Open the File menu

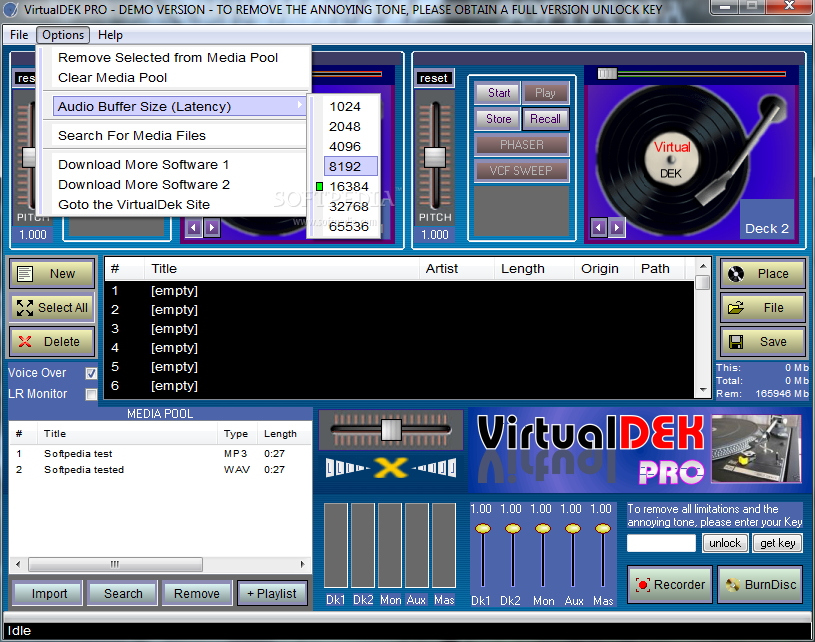tap(19, 35)
